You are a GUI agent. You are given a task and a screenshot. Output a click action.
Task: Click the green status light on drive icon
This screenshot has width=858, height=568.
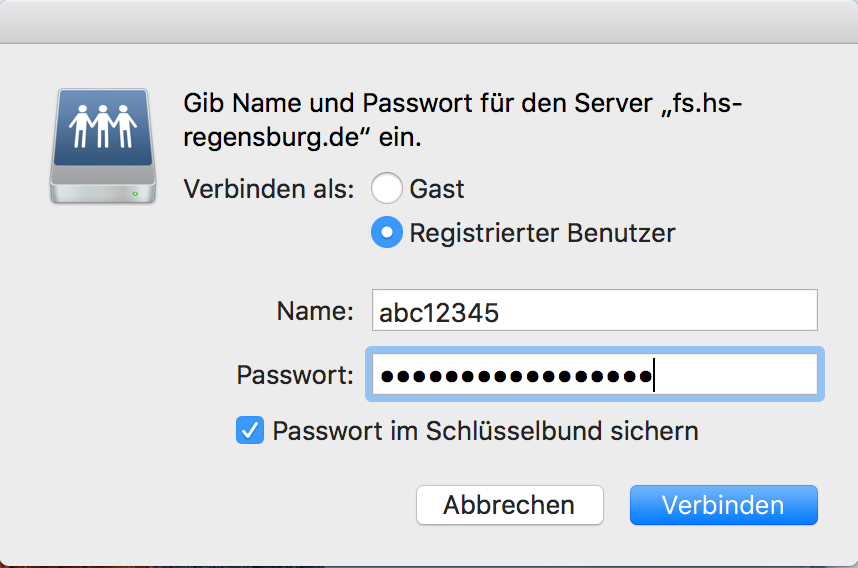135,190
